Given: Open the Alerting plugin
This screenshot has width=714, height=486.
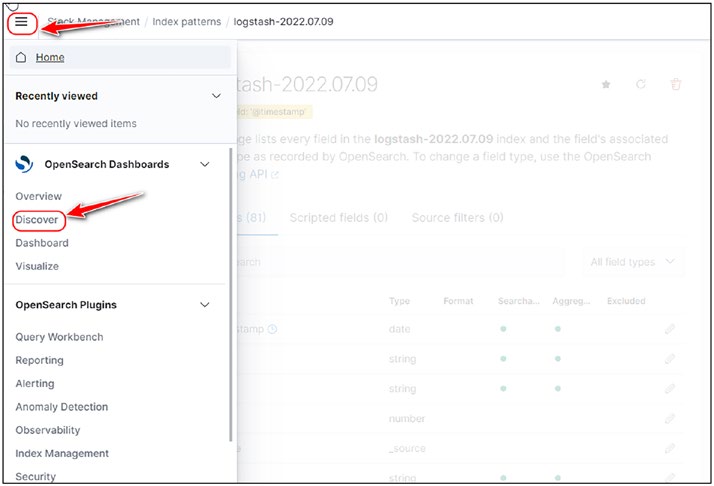Looking at the screenshot, I should click(35, 384).
